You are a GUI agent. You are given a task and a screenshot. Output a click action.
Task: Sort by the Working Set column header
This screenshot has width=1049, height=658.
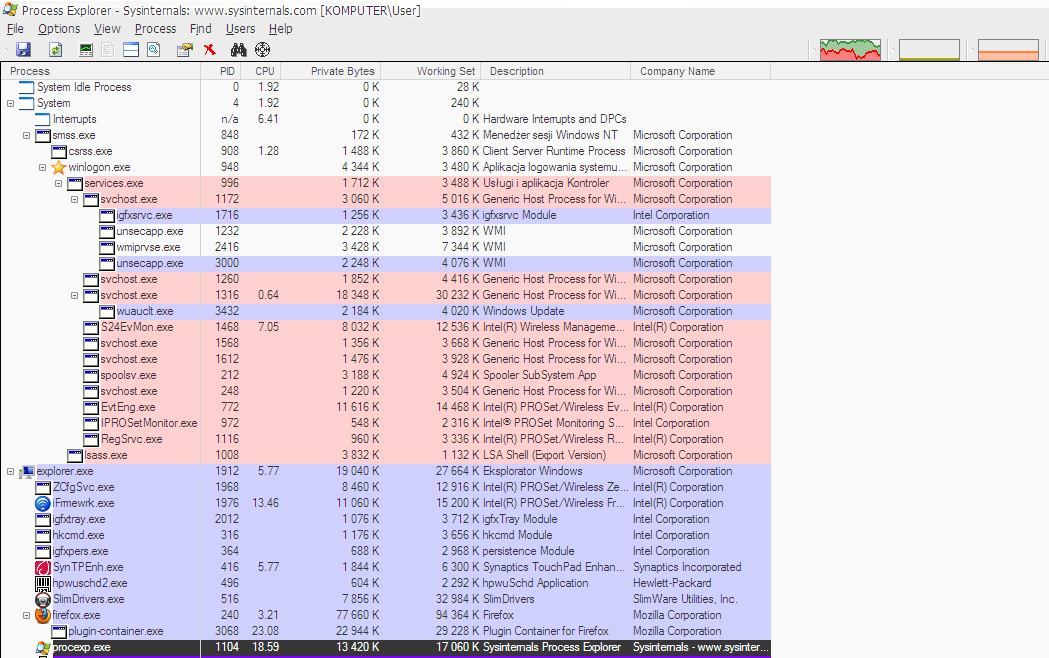[432, 71]
